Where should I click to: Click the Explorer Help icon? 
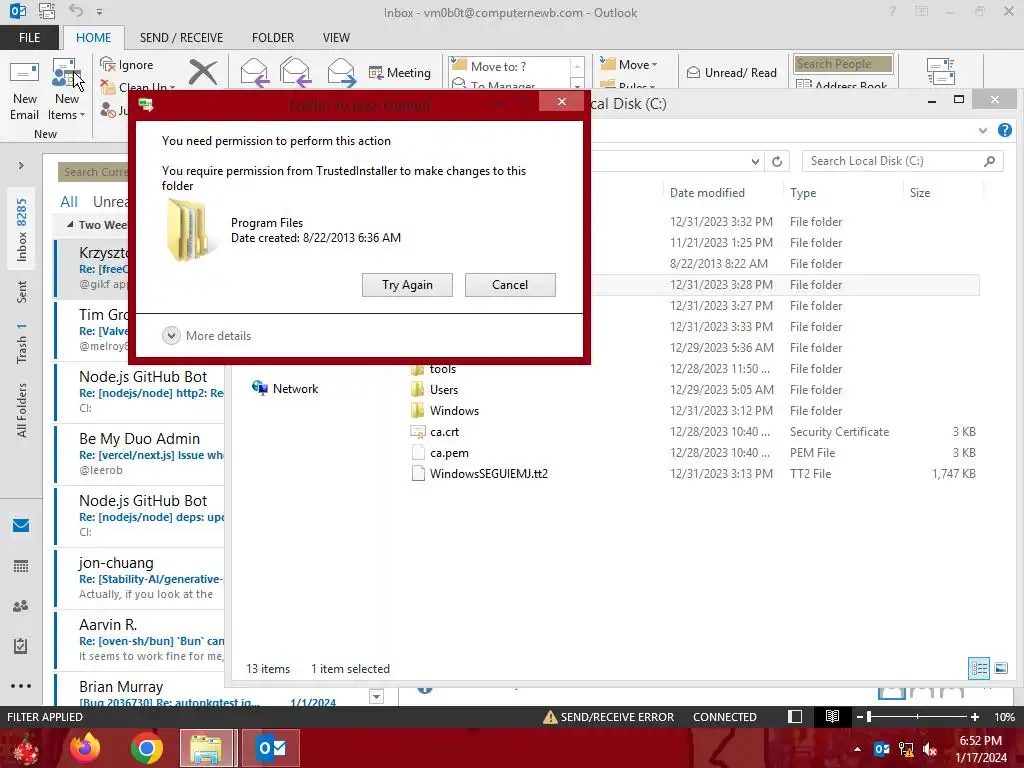tap(1004, 130)
